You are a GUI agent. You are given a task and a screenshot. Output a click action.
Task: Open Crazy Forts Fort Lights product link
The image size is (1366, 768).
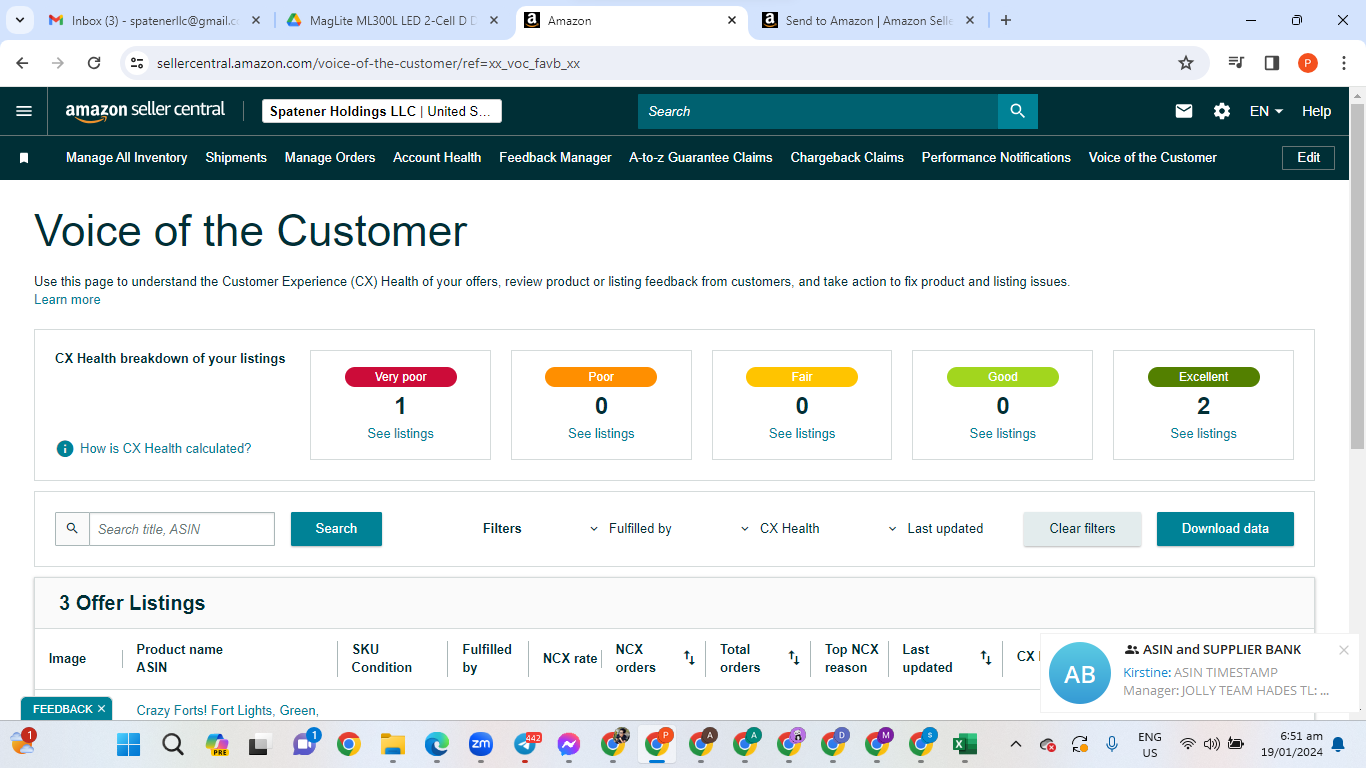click(227, 711)
